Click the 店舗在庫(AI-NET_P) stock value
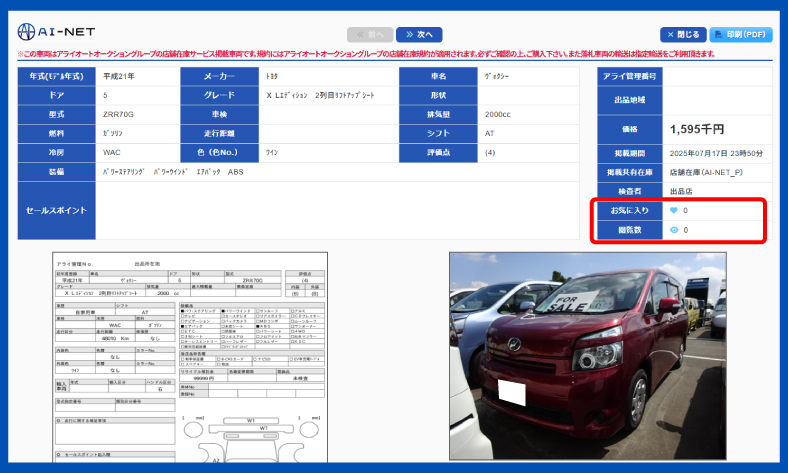The width and height of the screenshot is (788, 473). tap(706, 172)
